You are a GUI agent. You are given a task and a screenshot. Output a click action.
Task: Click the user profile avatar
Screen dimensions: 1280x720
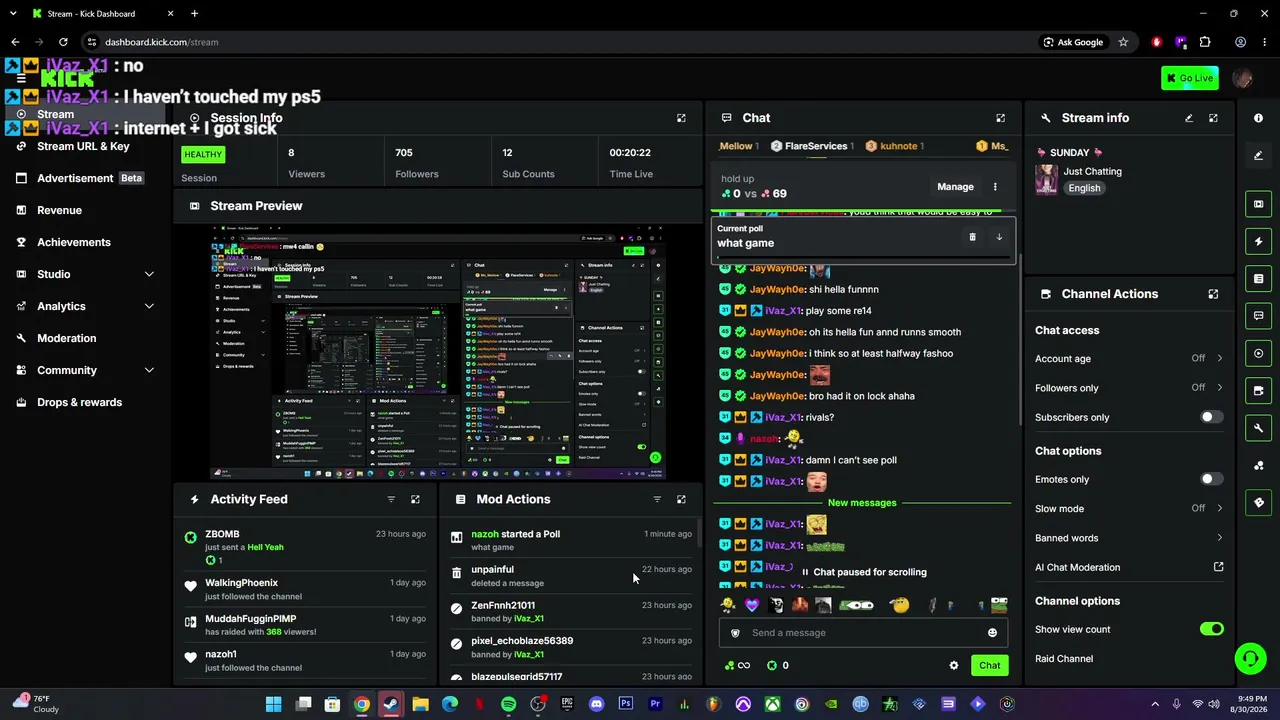click(1243, 78)
